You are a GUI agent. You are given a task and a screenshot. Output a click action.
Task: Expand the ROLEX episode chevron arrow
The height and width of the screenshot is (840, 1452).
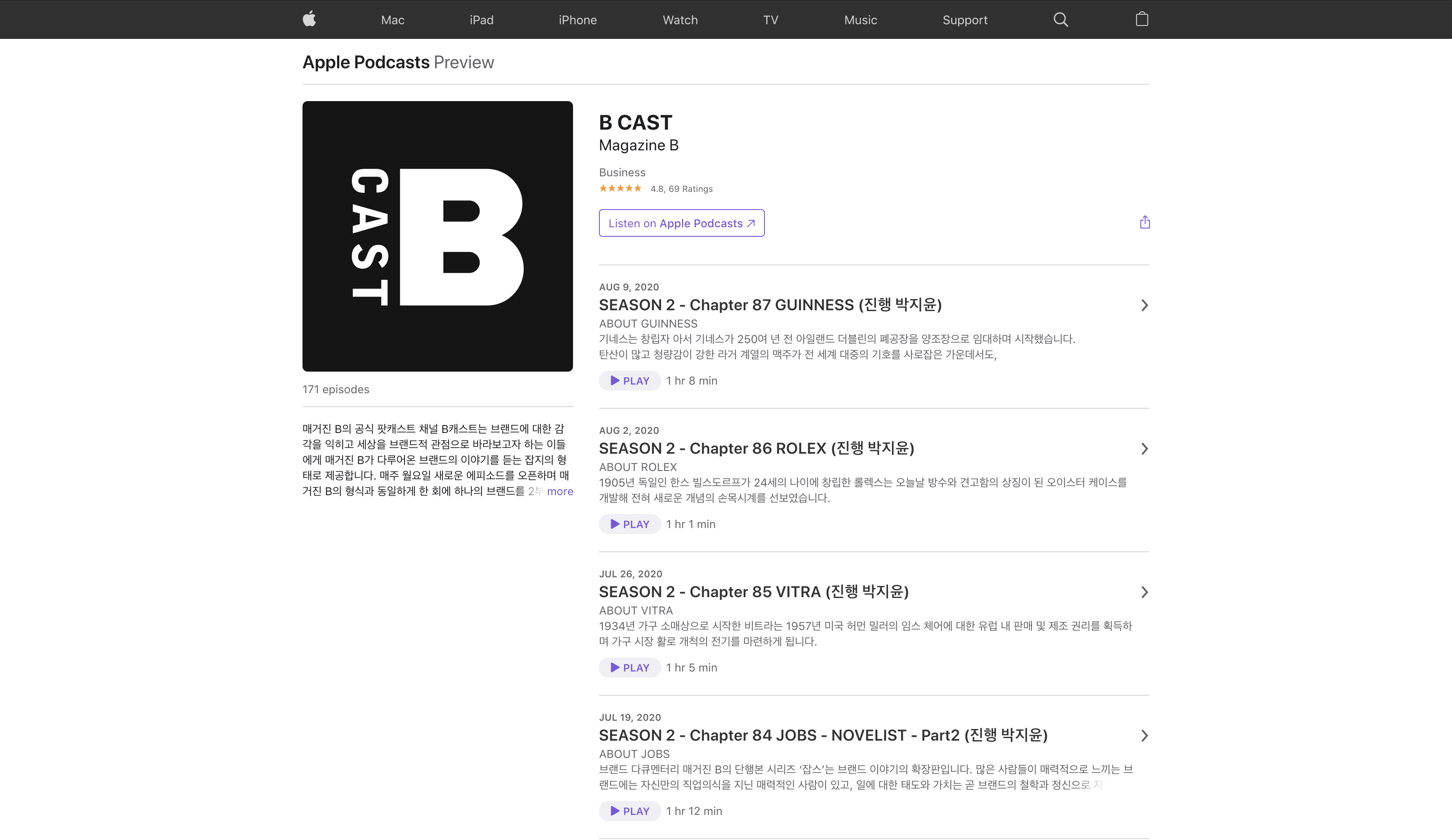[x=1144, y=449]
